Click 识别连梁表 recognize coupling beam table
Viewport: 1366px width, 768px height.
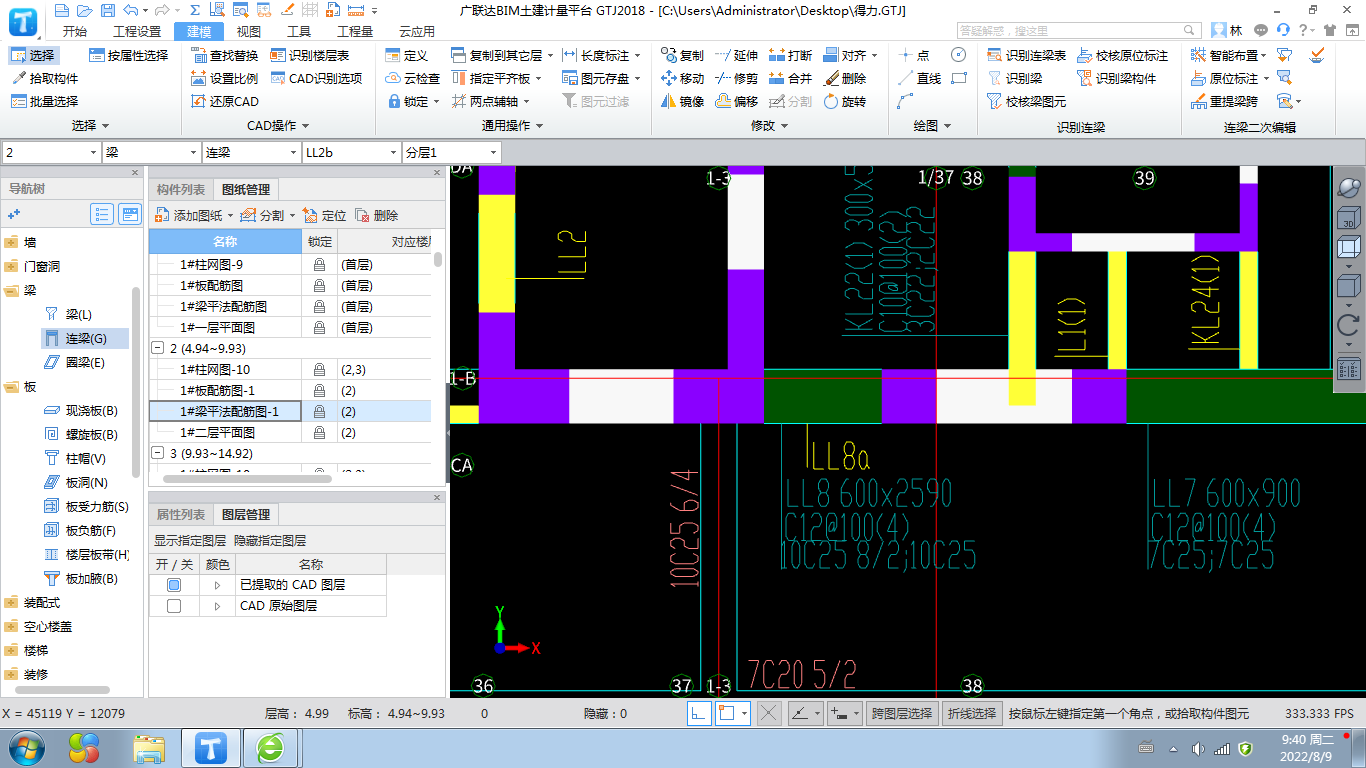pos(1026,55)
